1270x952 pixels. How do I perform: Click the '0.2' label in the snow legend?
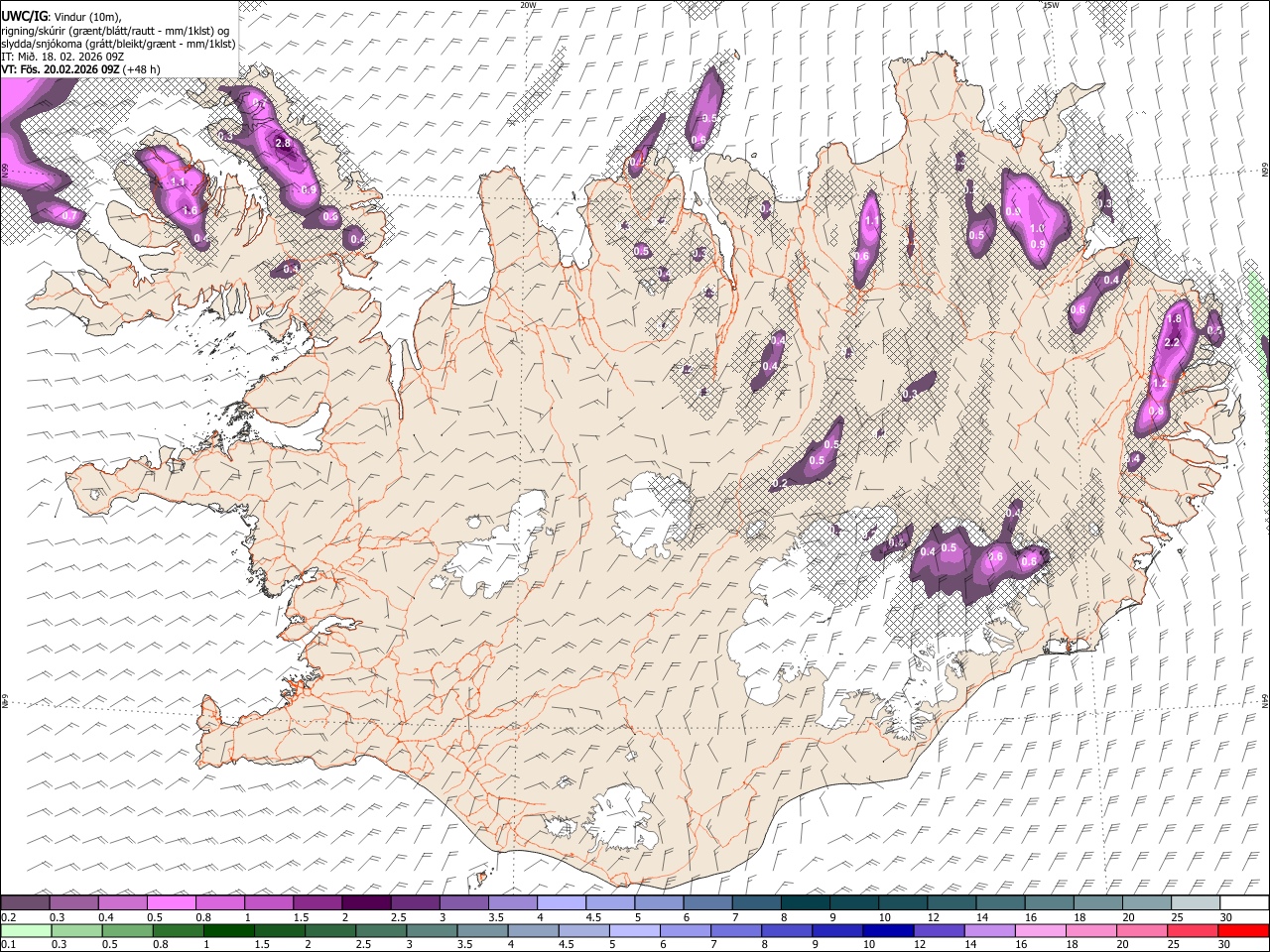(8, 917)
